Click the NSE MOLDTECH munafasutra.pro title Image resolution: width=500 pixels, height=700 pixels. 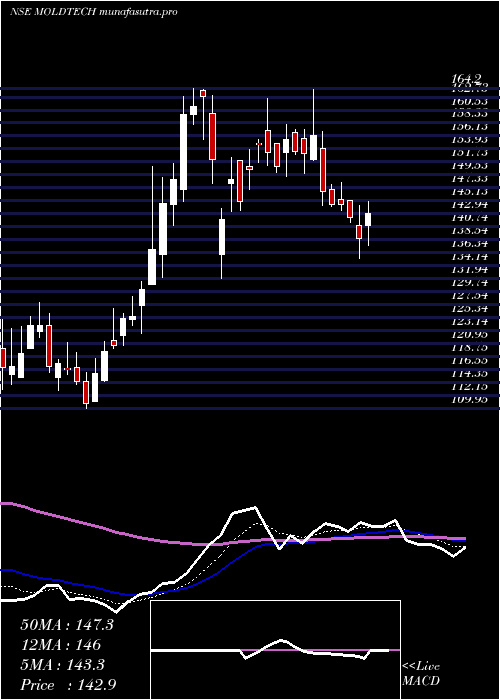point(94,12)
